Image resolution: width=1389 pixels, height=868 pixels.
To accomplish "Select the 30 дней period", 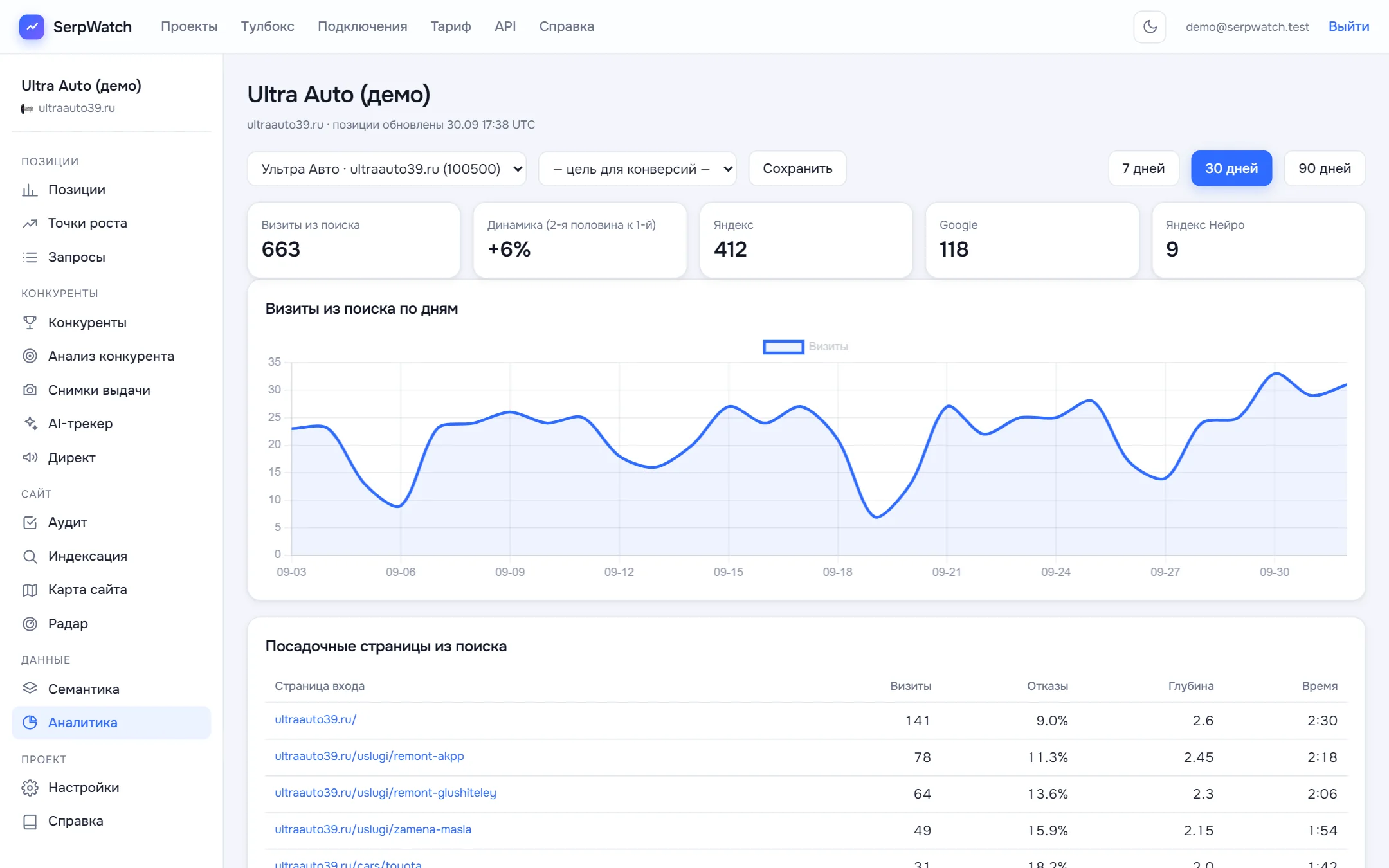I will pos(1231,168).
